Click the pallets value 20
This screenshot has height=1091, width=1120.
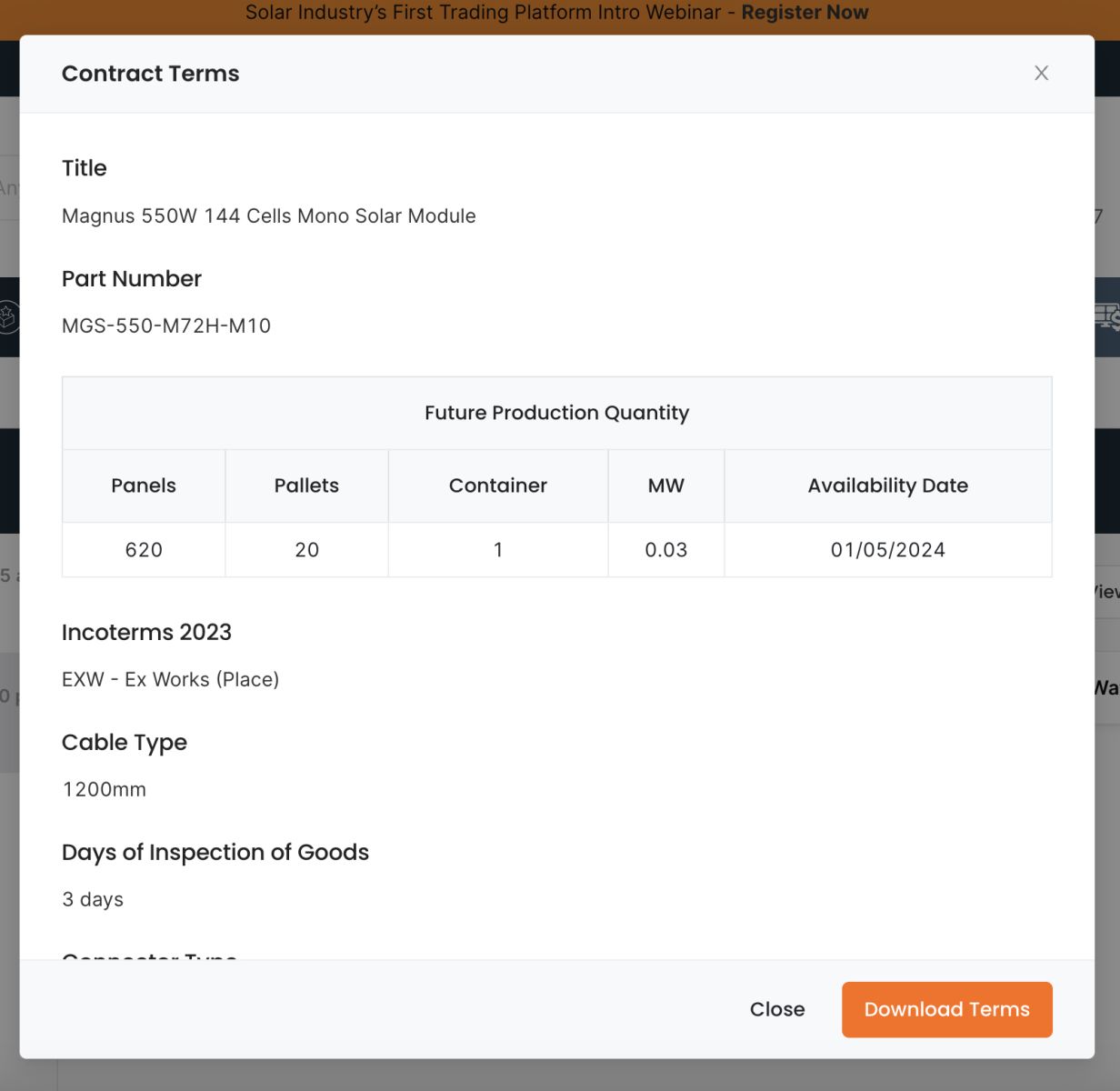(x=306, y=550)
